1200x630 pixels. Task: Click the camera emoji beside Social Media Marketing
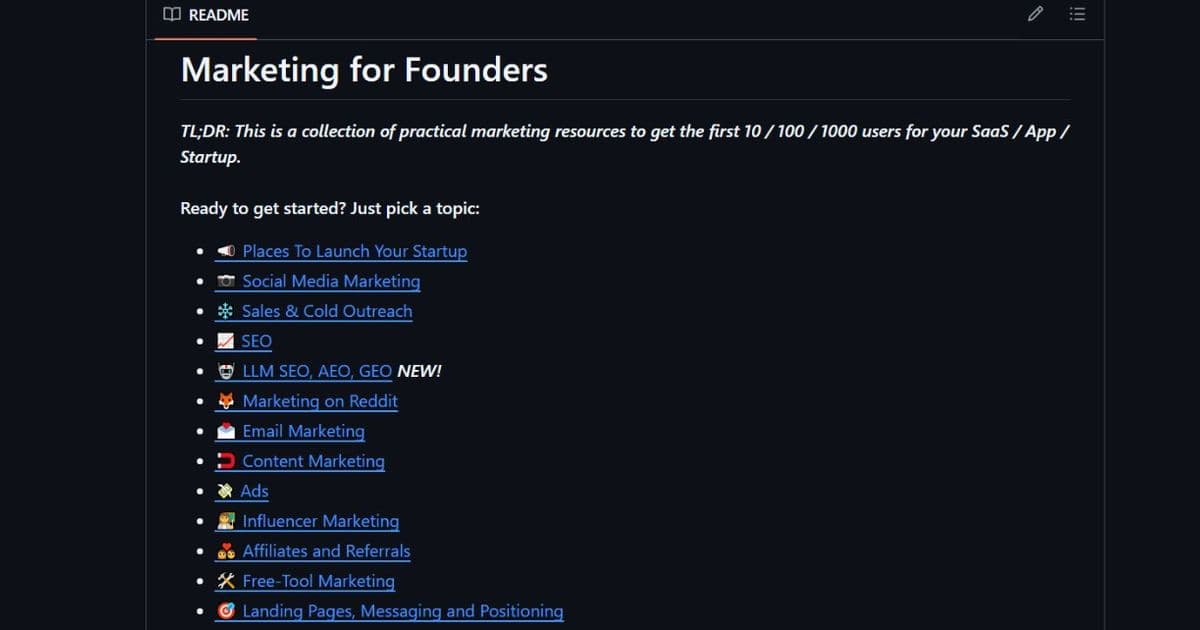point(225,281)
